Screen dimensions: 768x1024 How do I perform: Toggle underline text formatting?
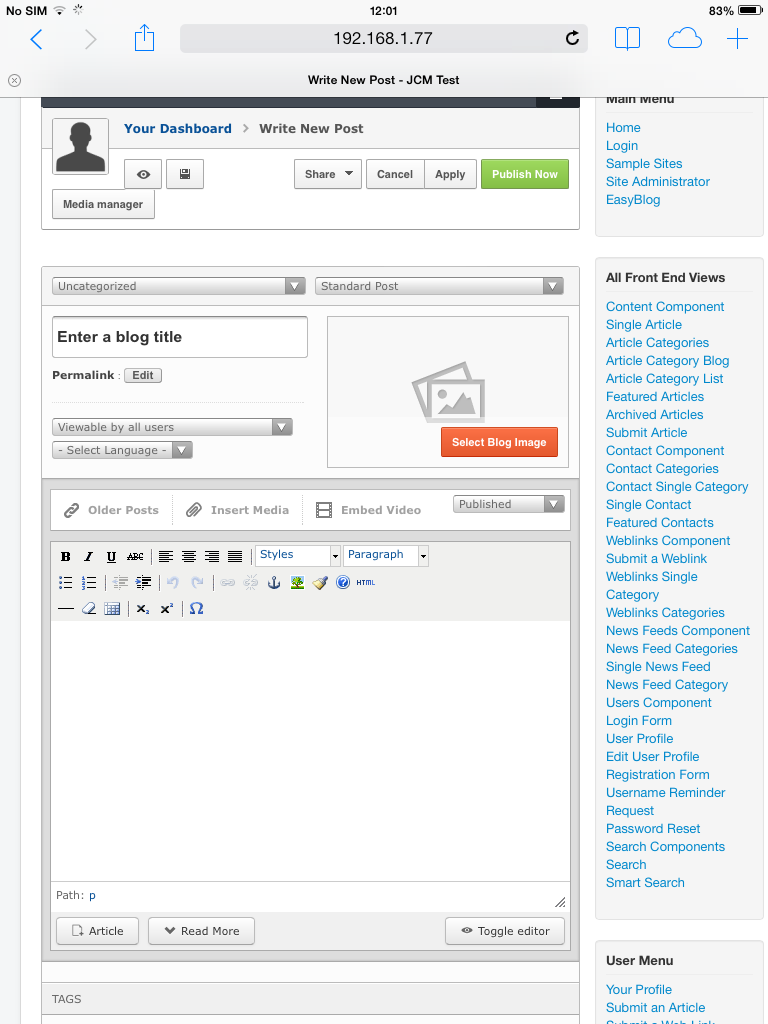pos(111,557)
